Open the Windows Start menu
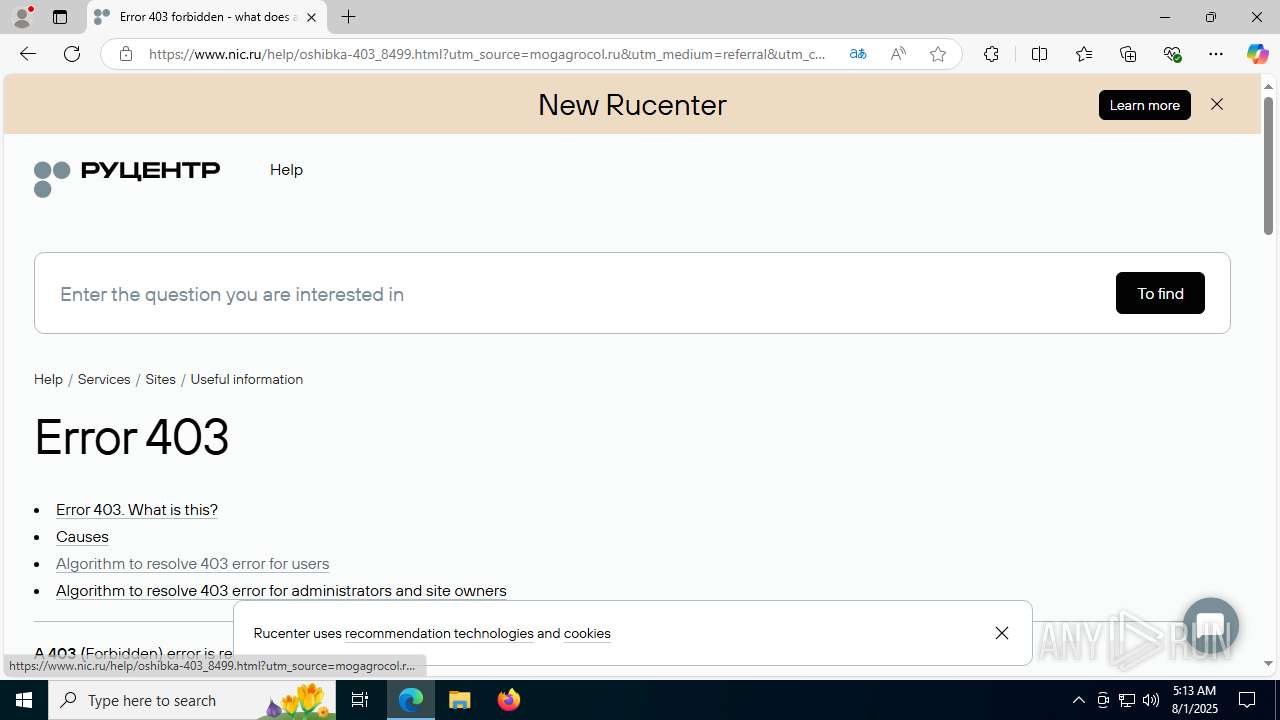The image size is (1280, 720). (x=24, y=700)
